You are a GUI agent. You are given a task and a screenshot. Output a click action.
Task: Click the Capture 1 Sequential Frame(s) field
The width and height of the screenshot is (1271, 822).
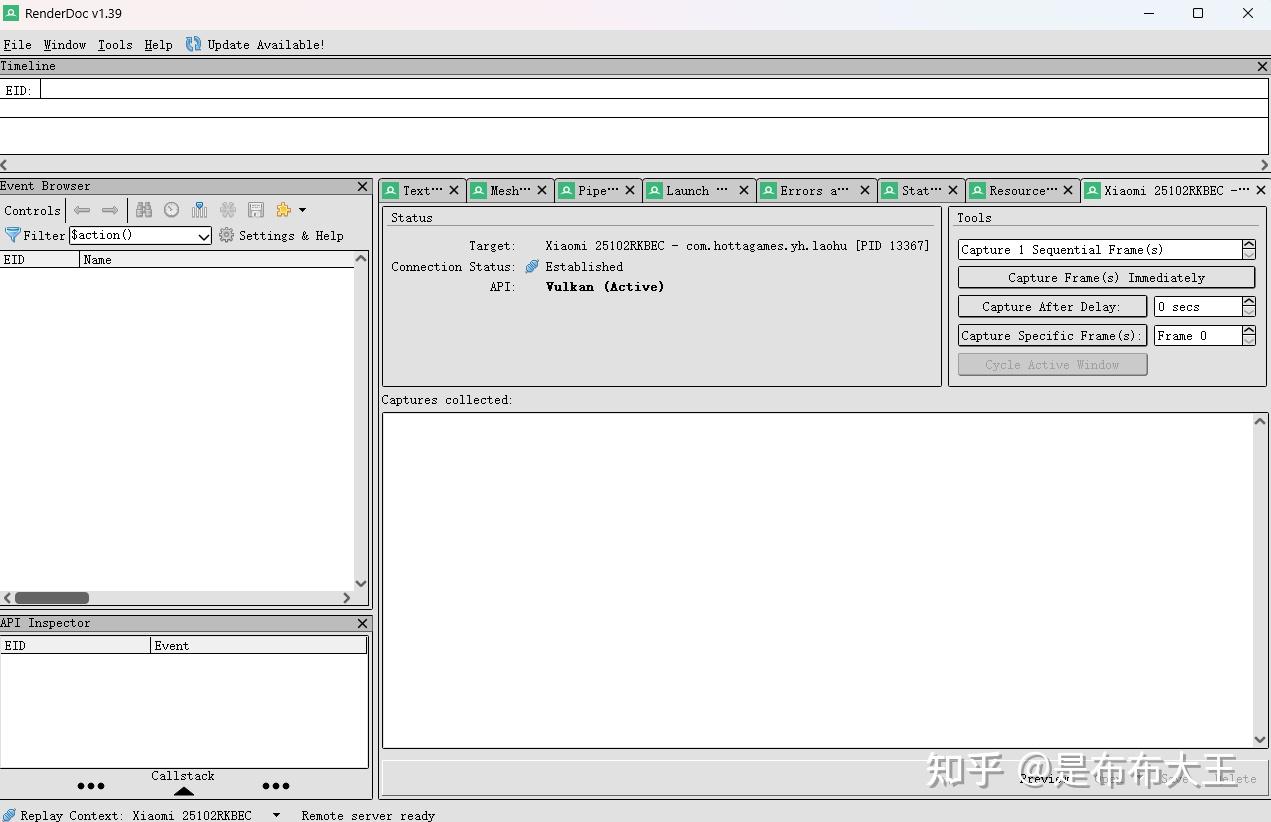(x=1099, y=249)
